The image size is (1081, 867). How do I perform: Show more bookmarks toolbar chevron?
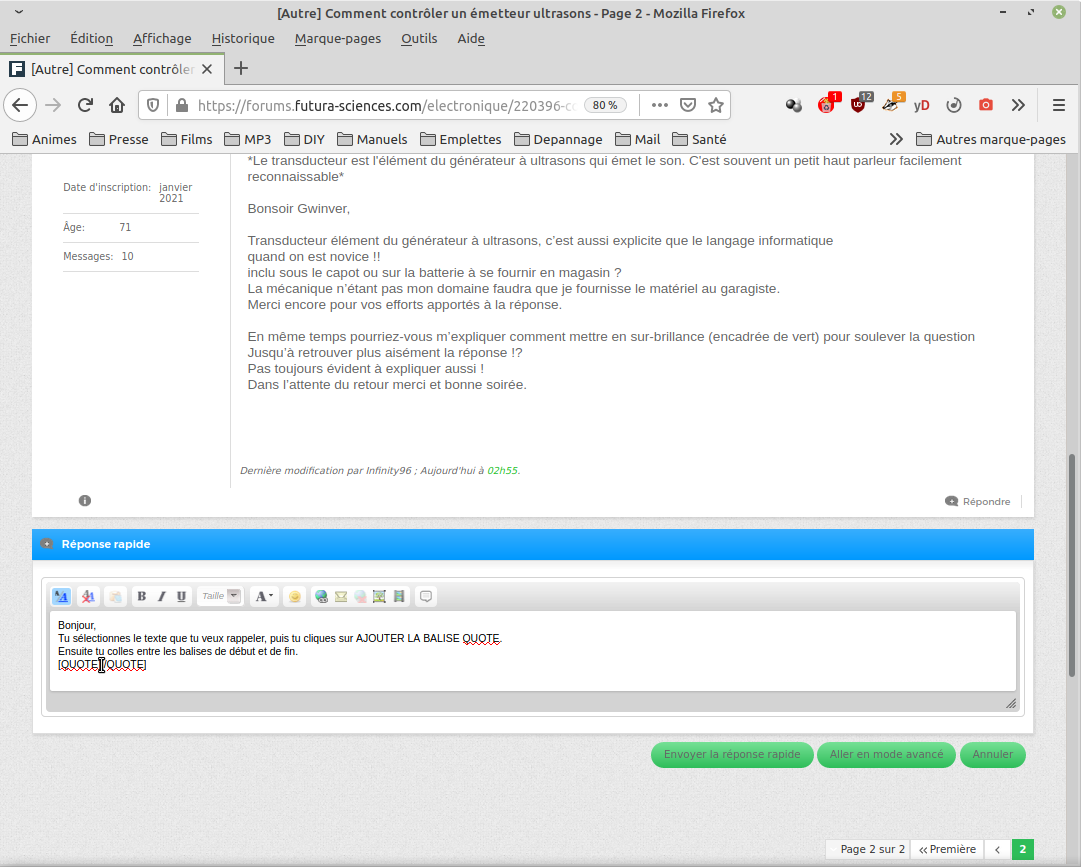click(x=896, y=139)
